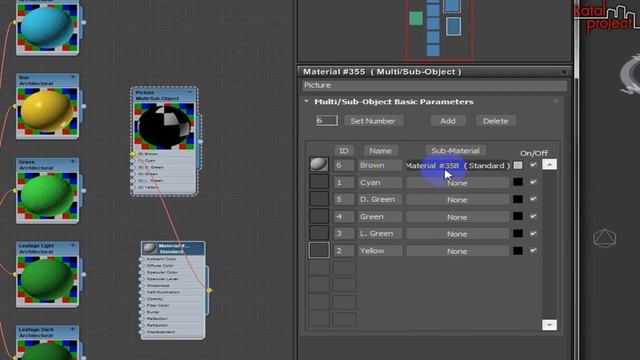Viewport: 640px width, 360px height.
Task: Toggle the On/Off checkbox for Green
Action: tap(533, 216)
